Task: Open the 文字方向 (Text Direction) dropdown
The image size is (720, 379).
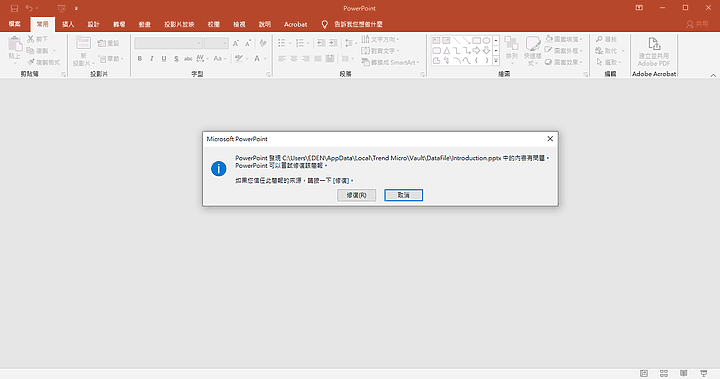Action: point(380,39)
